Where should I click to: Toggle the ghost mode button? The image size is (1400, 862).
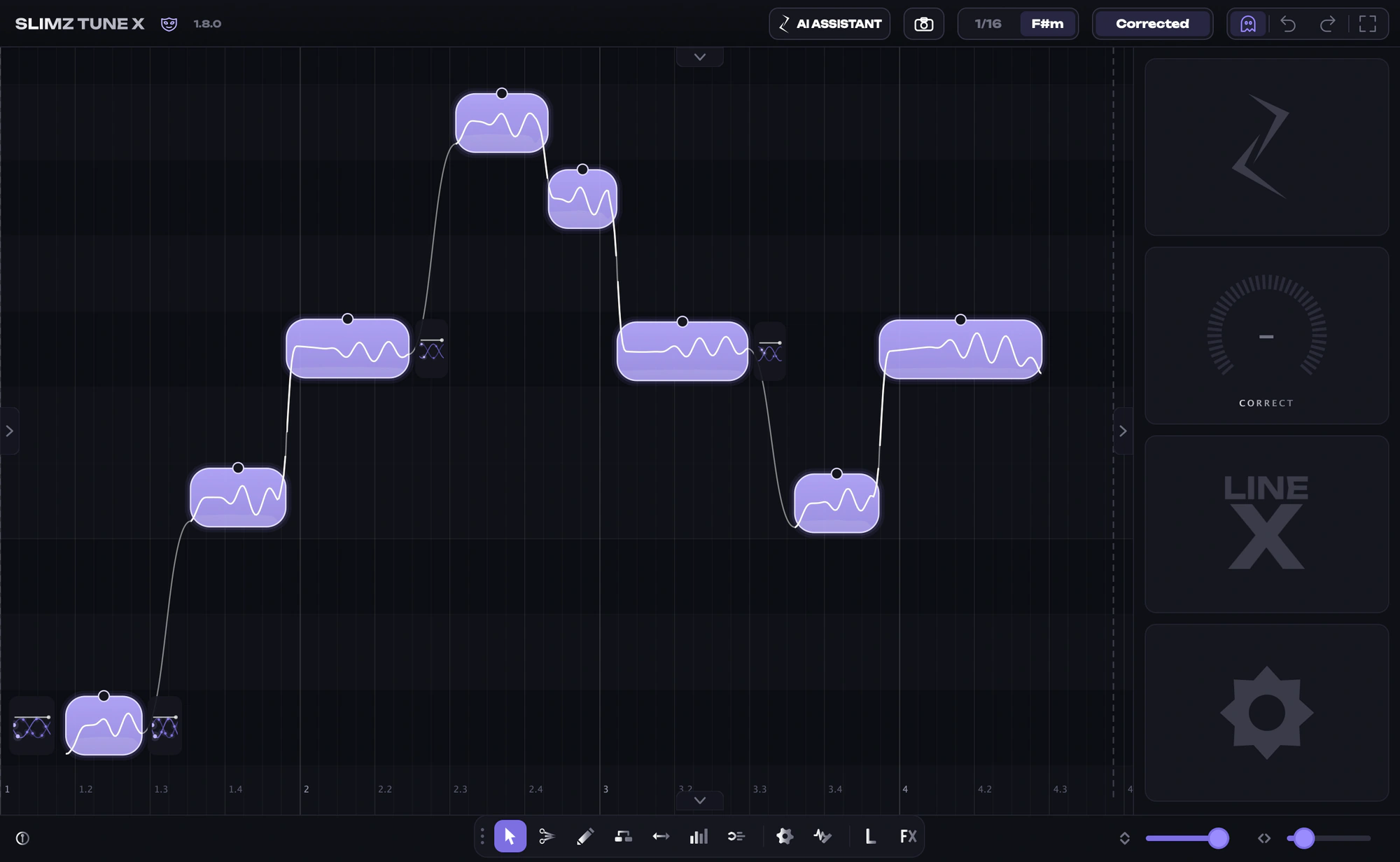1248,24
